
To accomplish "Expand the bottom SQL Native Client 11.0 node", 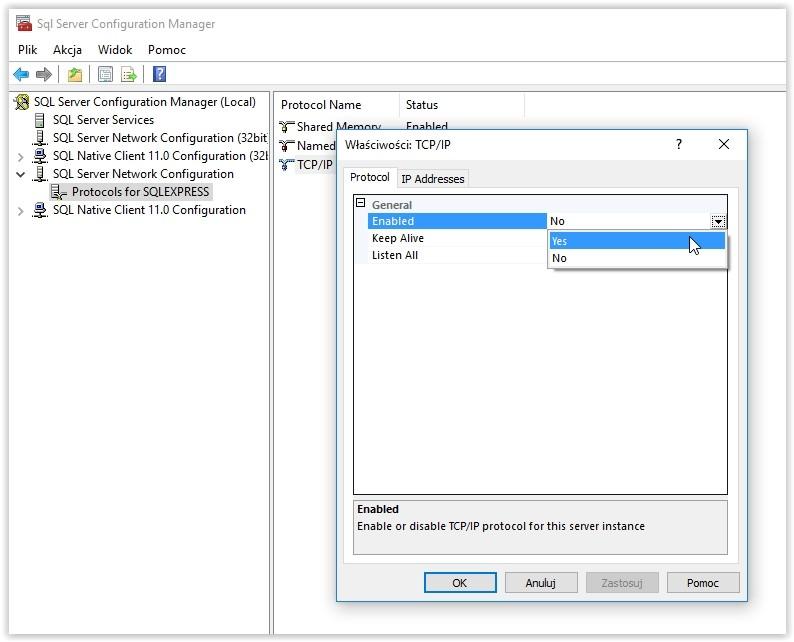I will 20,211.
